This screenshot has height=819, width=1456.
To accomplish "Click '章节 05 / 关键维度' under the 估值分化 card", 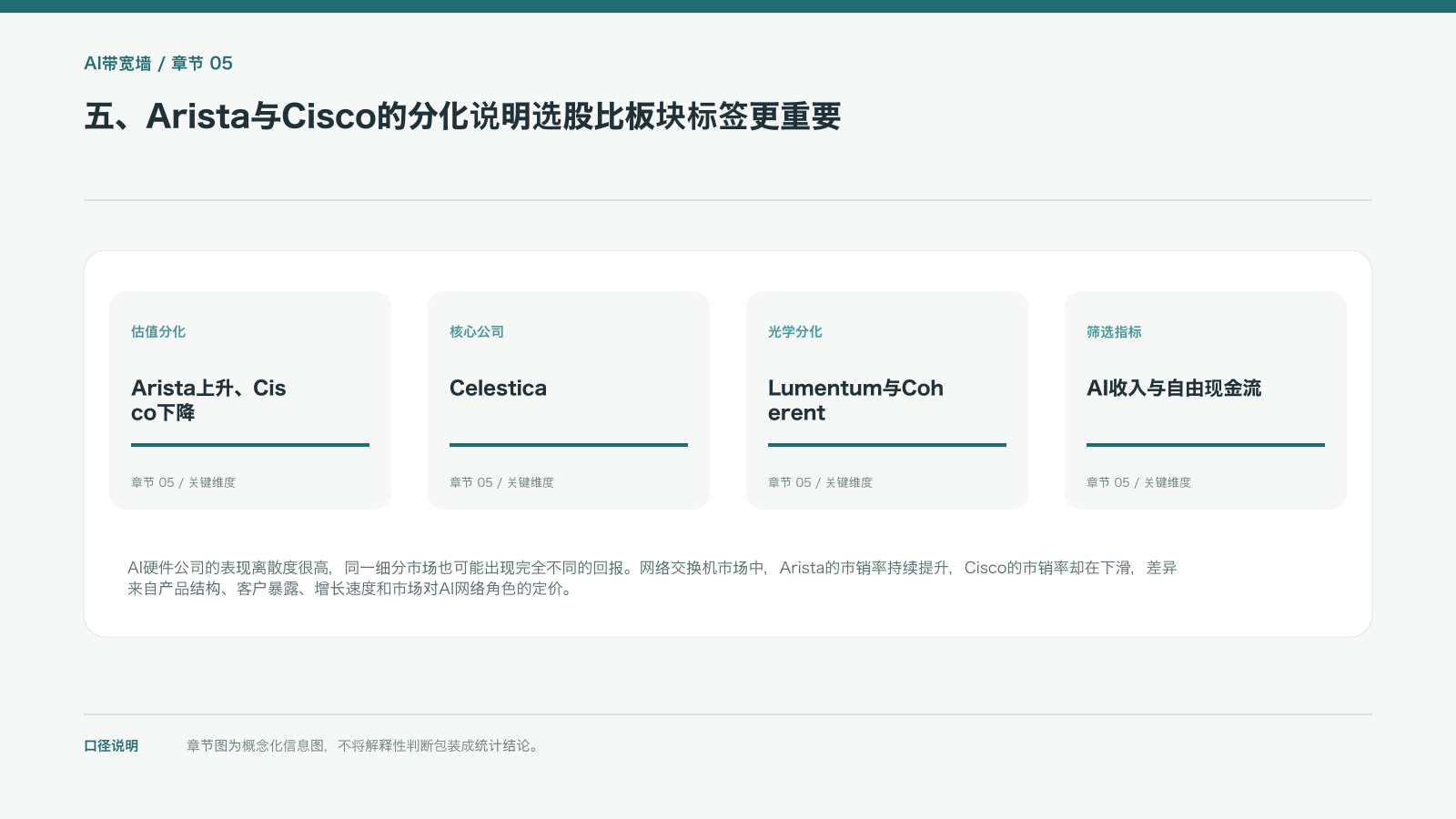I will 183,482.
